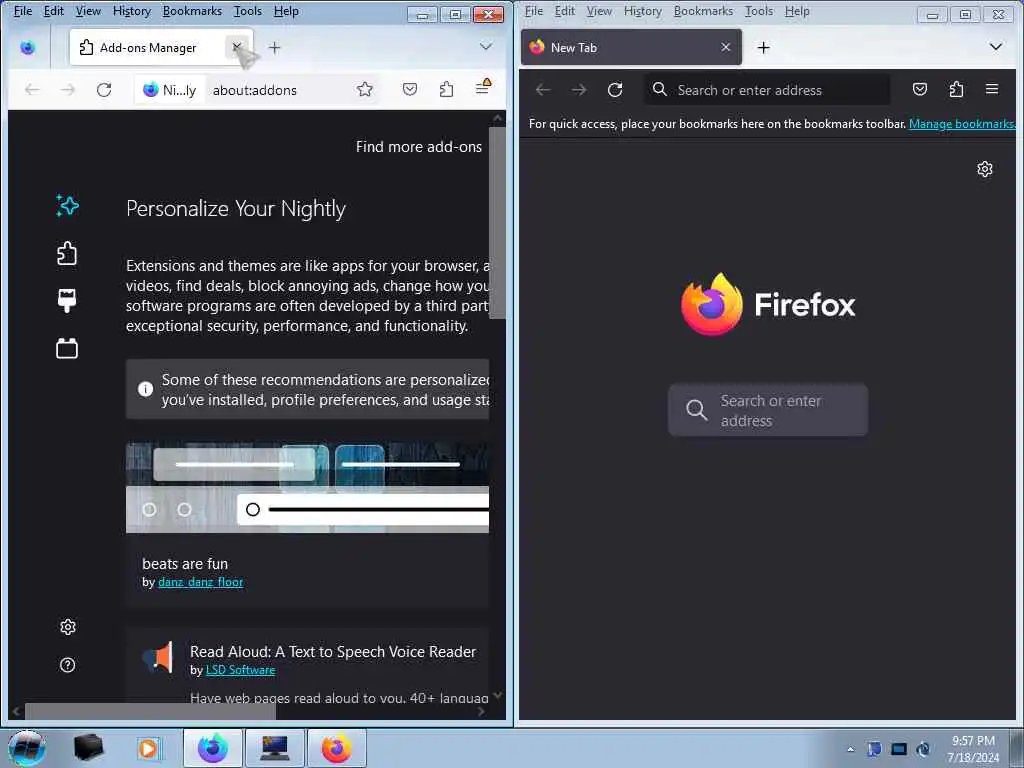Screen dimensions: 1024x768
Task: Save to Pocket in Nightly window
Action: (409, 89)
